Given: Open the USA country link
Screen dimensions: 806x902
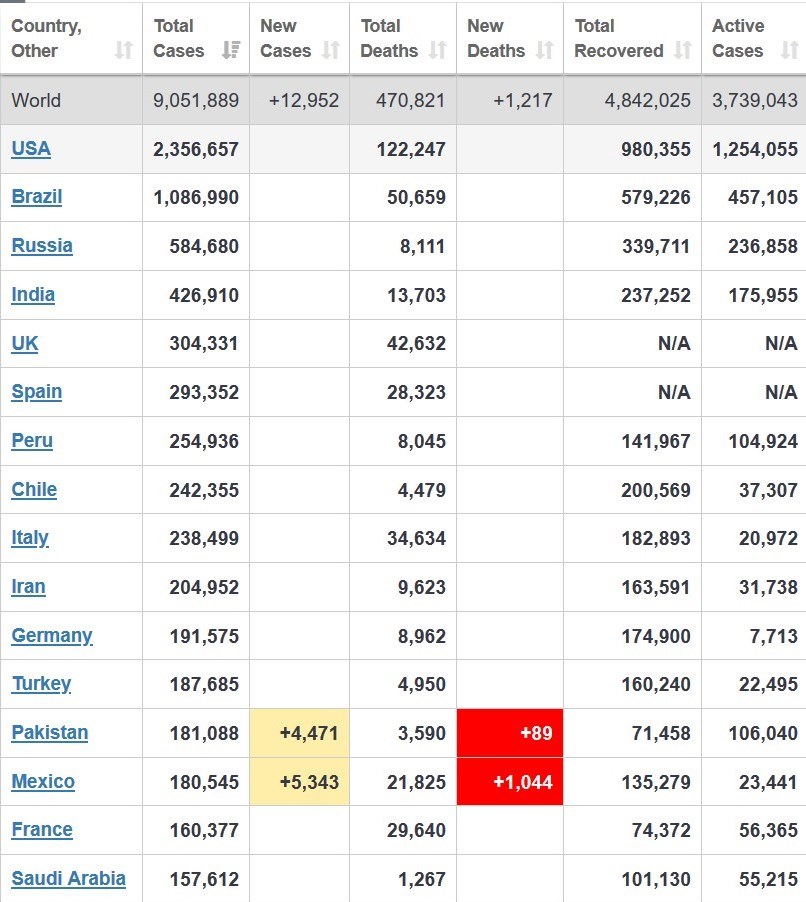Looking at the screenshot, I should tap(31, 148).
